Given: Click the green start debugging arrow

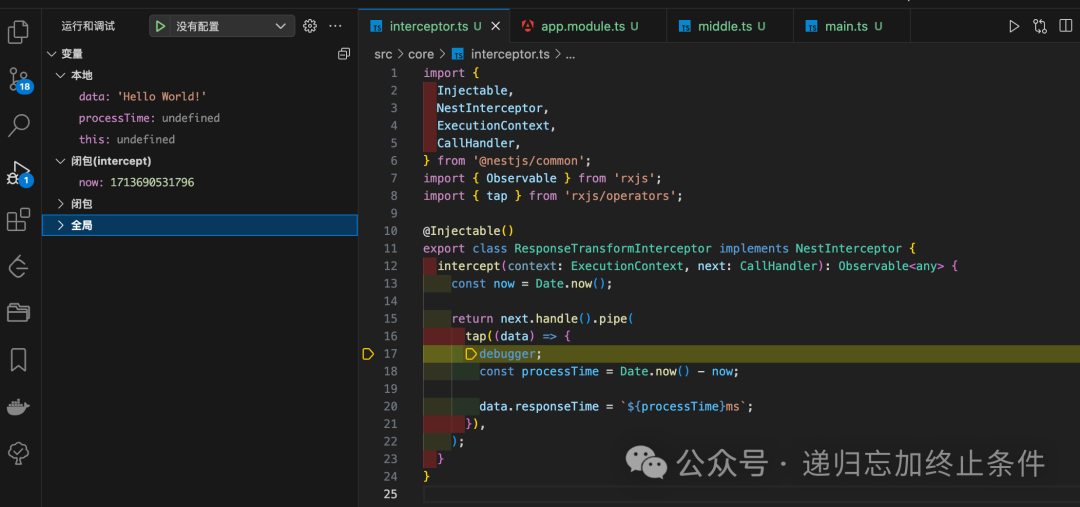Looking at the screenshot, I should [160, 26].
